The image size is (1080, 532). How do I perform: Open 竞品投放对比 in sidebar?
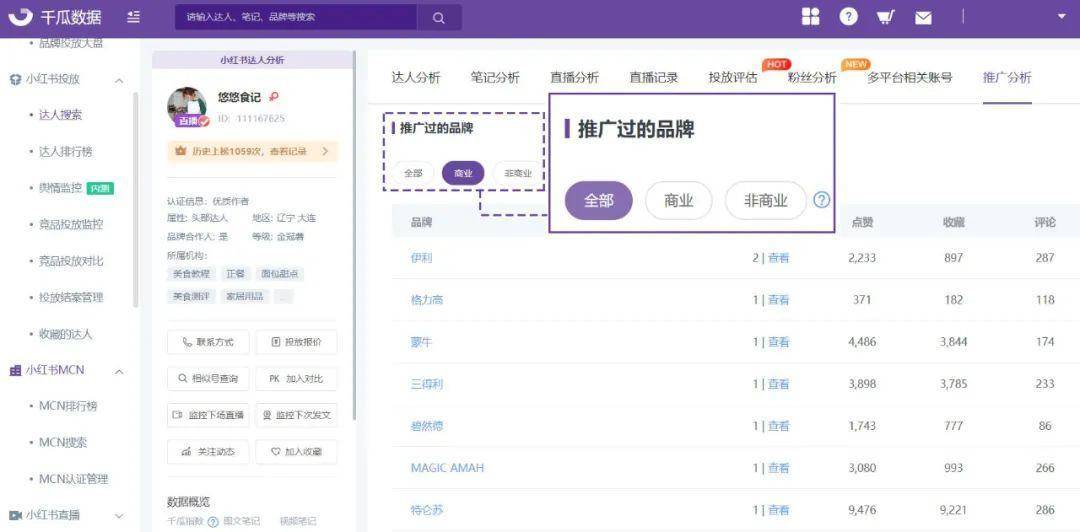(x=71, y=261)
